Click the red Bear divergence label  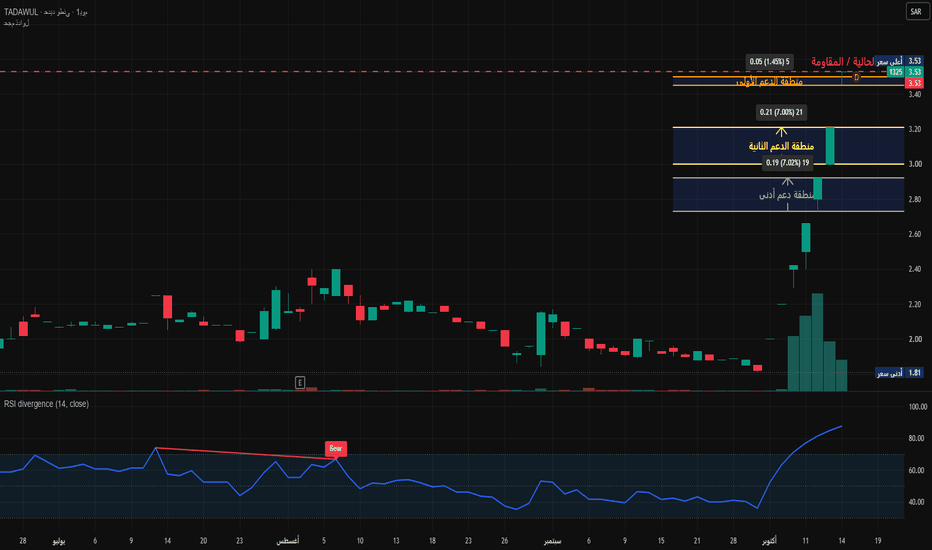(336, 448)
